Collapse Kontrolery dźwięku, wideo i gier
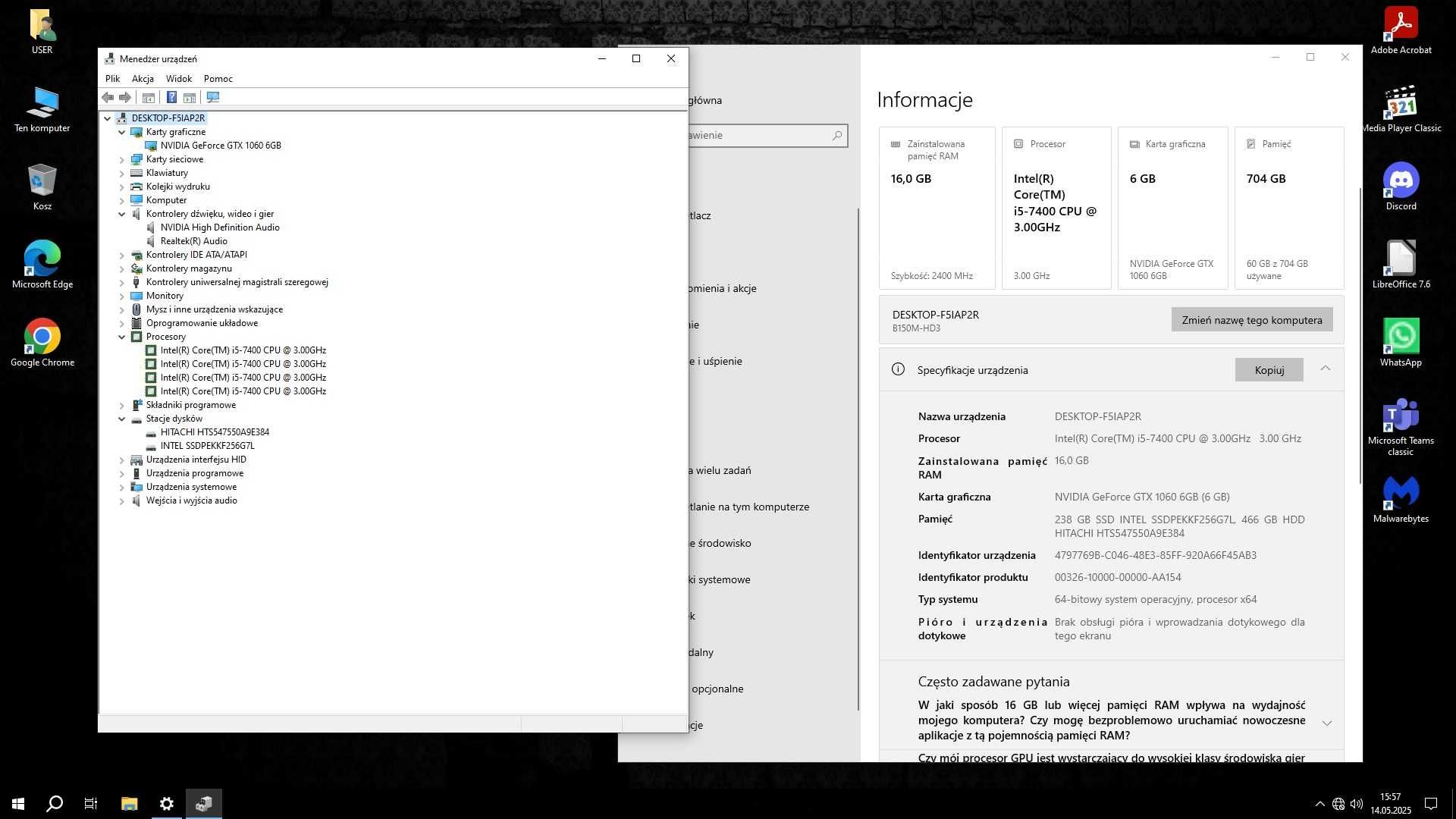 pos(121,214)
